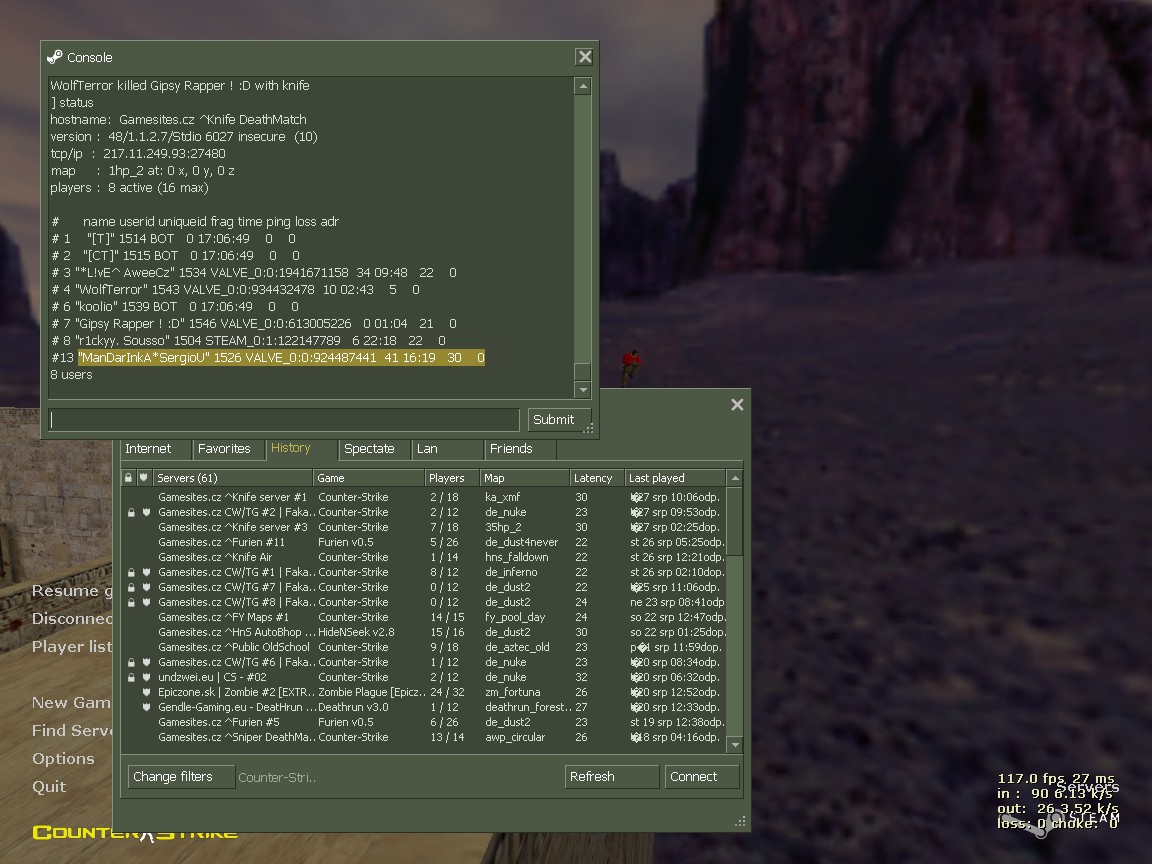Viewport: 1152px width, 864px height.
Task: Select the "Gamesites.cz ^Knife server #1" server
Action: (424, 497)
